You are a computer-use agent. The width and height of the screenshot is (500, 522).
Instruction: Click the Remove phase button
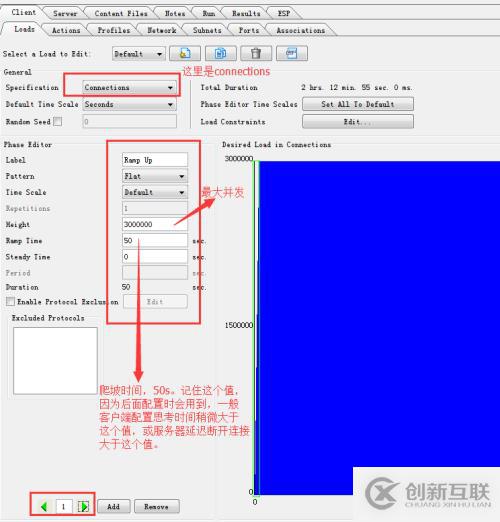(156, 507)
